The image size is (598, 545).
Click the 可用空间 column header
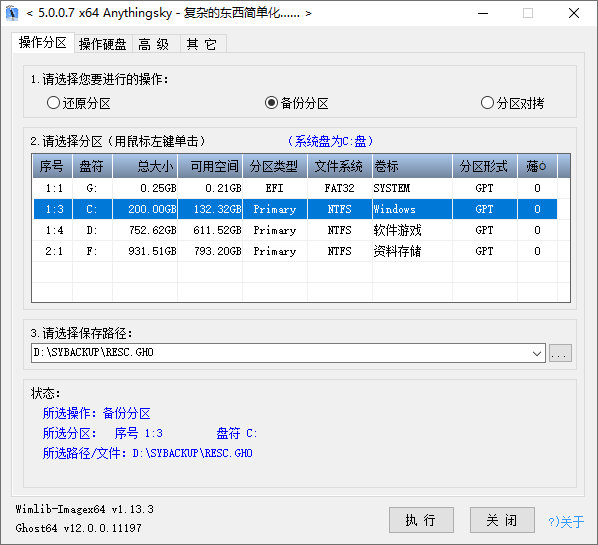coord(210,166)
